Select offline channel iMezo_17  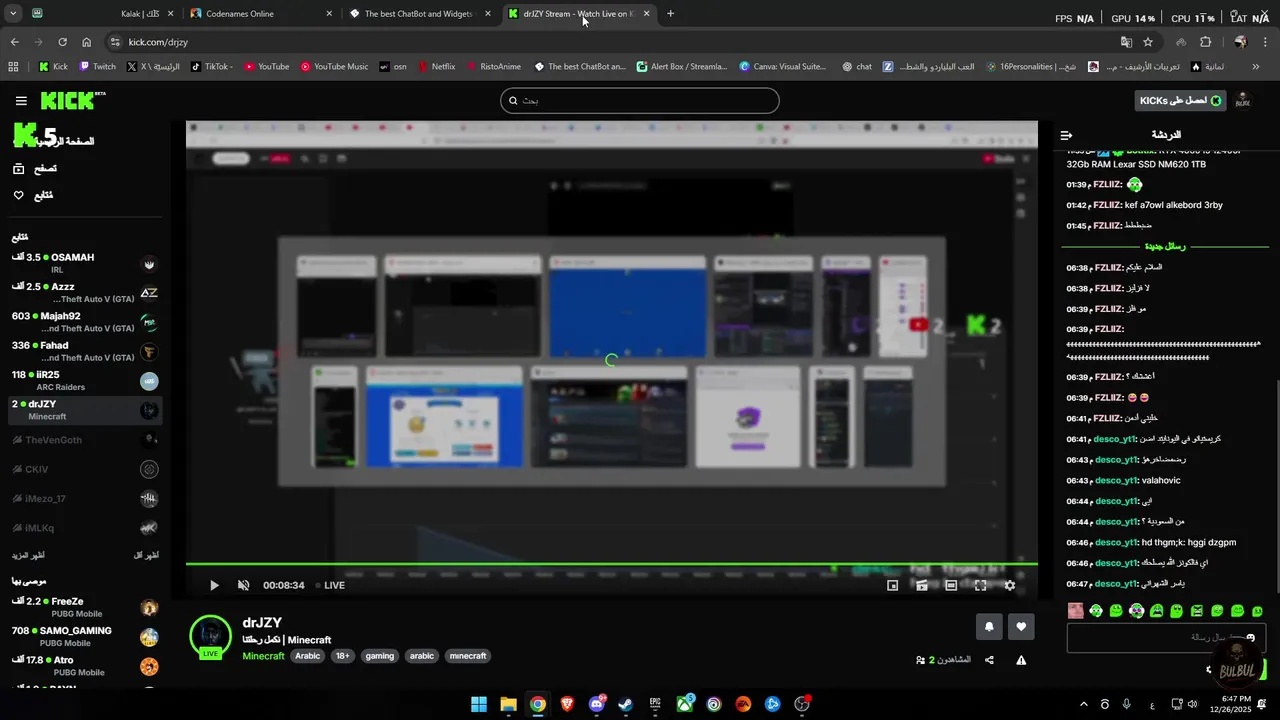click(x=84, y=498)
